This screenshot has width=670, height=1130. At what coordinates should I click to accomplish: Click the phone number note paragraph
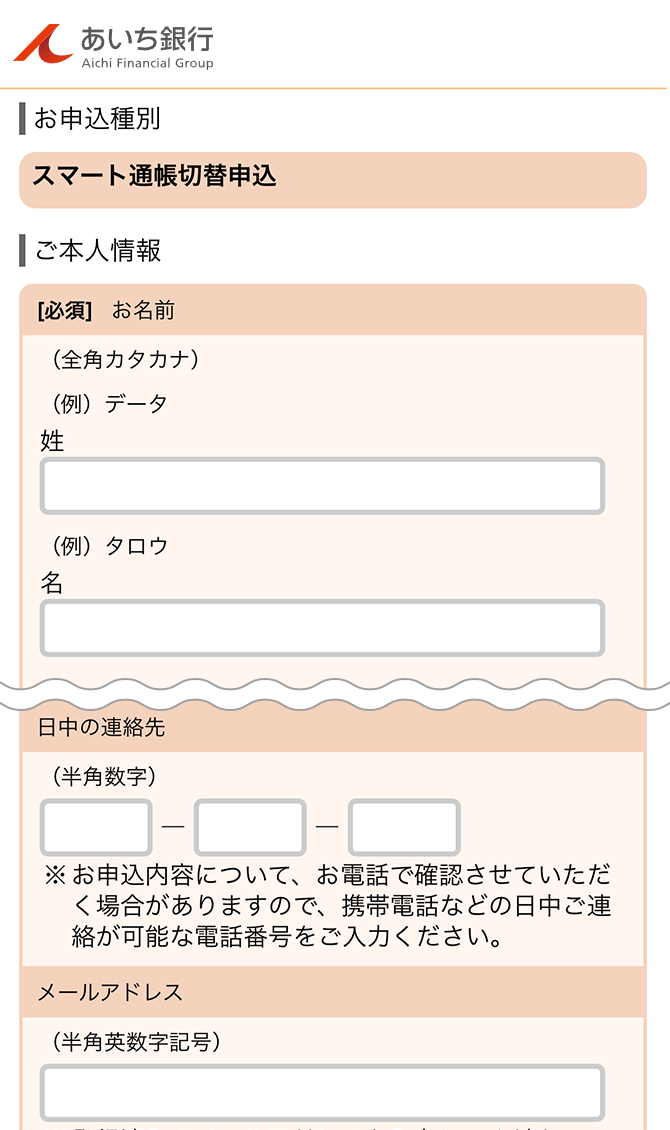(328, 906)
